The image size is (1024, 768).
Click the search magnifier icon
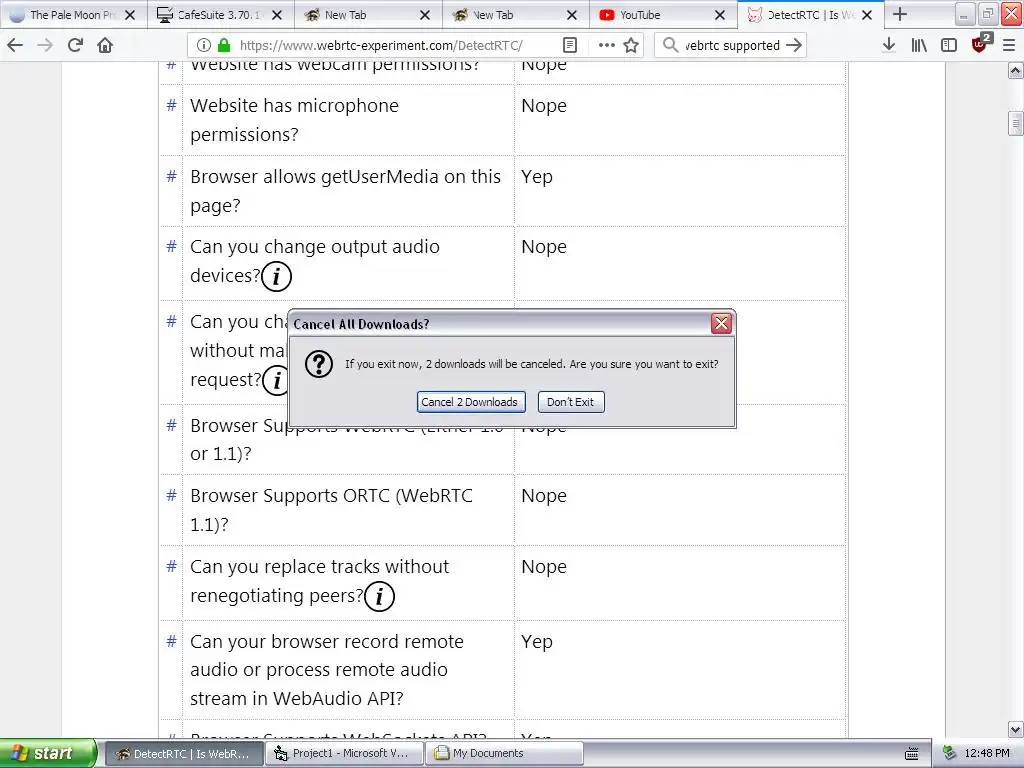pos(670,45)
